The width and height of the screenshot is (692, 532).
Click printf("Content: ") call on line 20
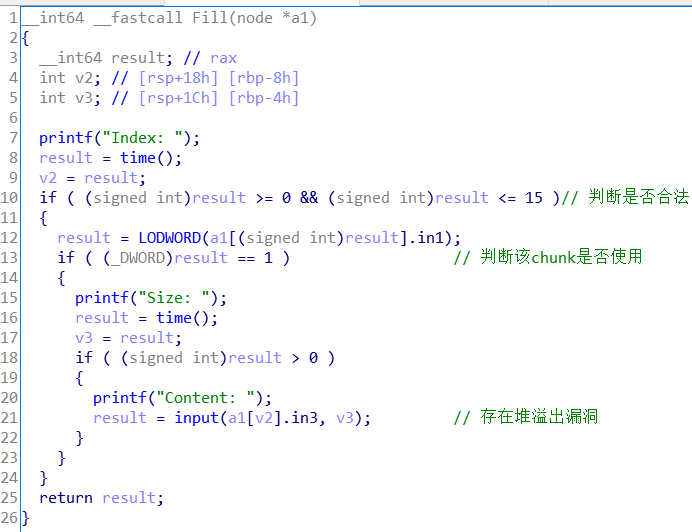tap(182, 398)
